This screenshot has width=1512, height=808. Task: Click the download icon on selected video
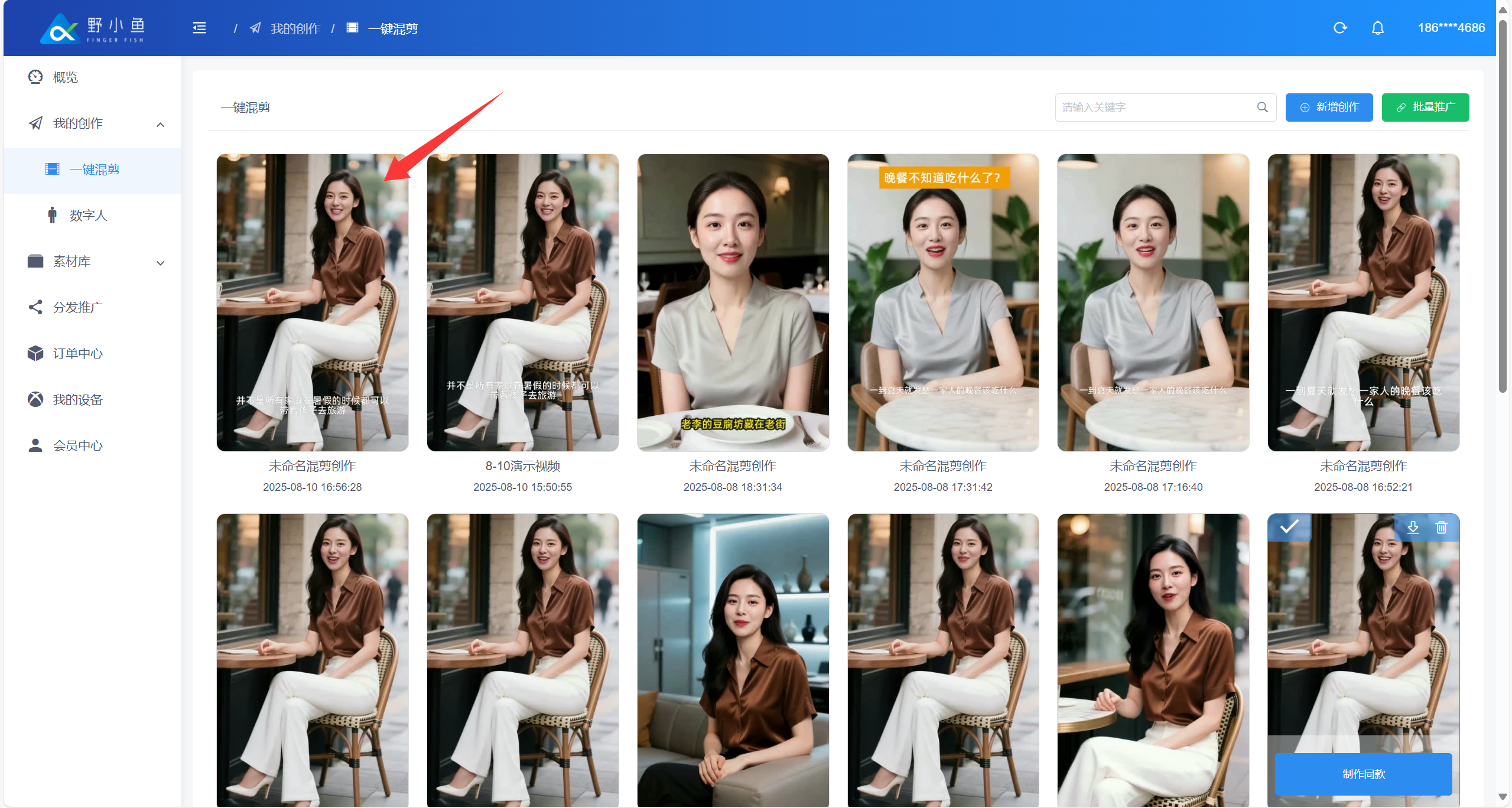coord(1413,527)
